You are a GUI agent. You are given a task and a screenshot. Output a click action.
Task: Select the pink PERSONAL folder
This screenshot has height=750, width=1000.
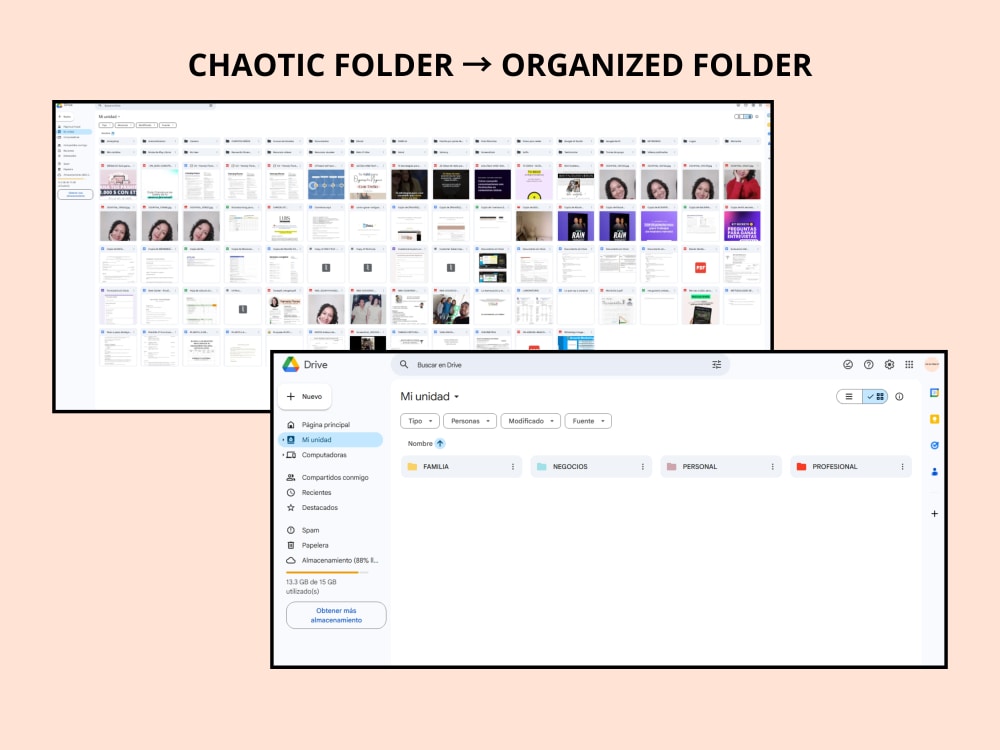coord(721,467)
